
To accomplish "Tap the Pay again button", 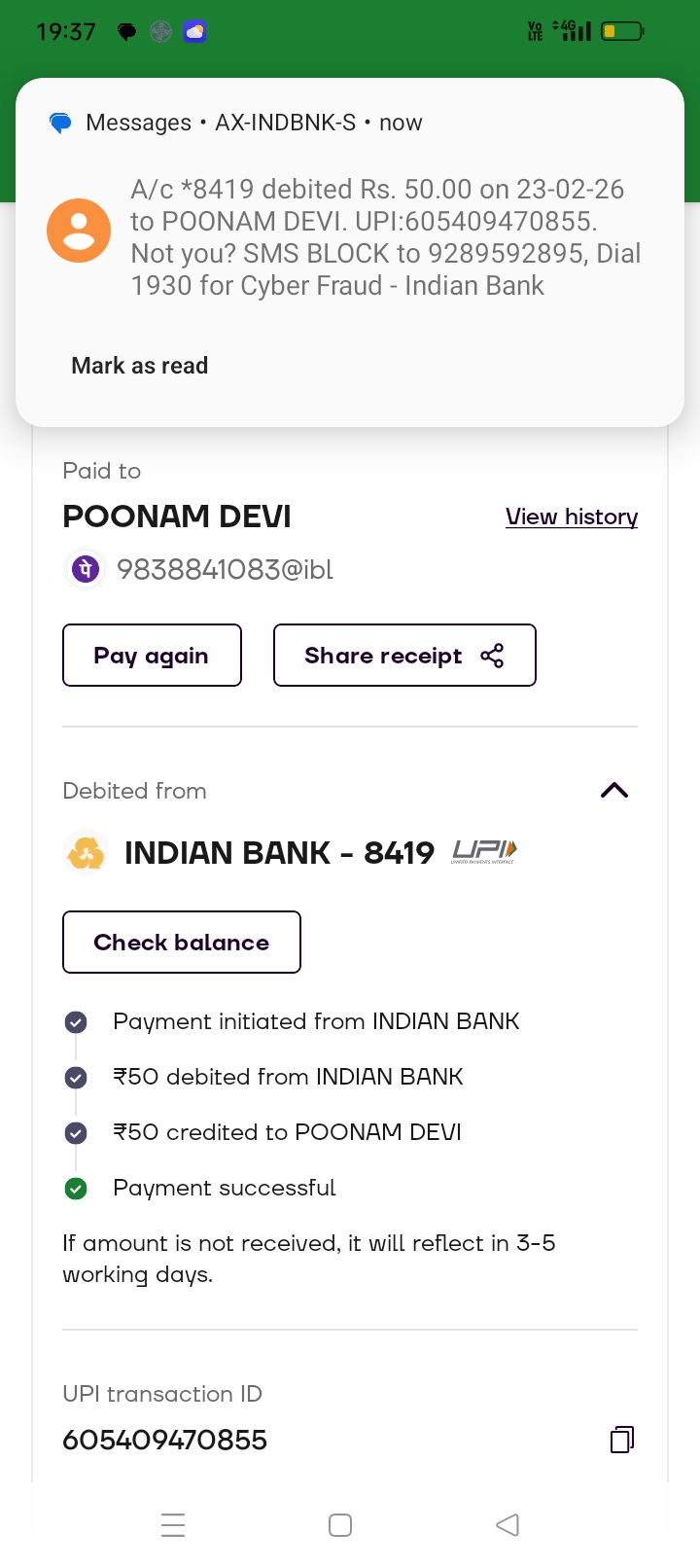I will coord(152,656).
